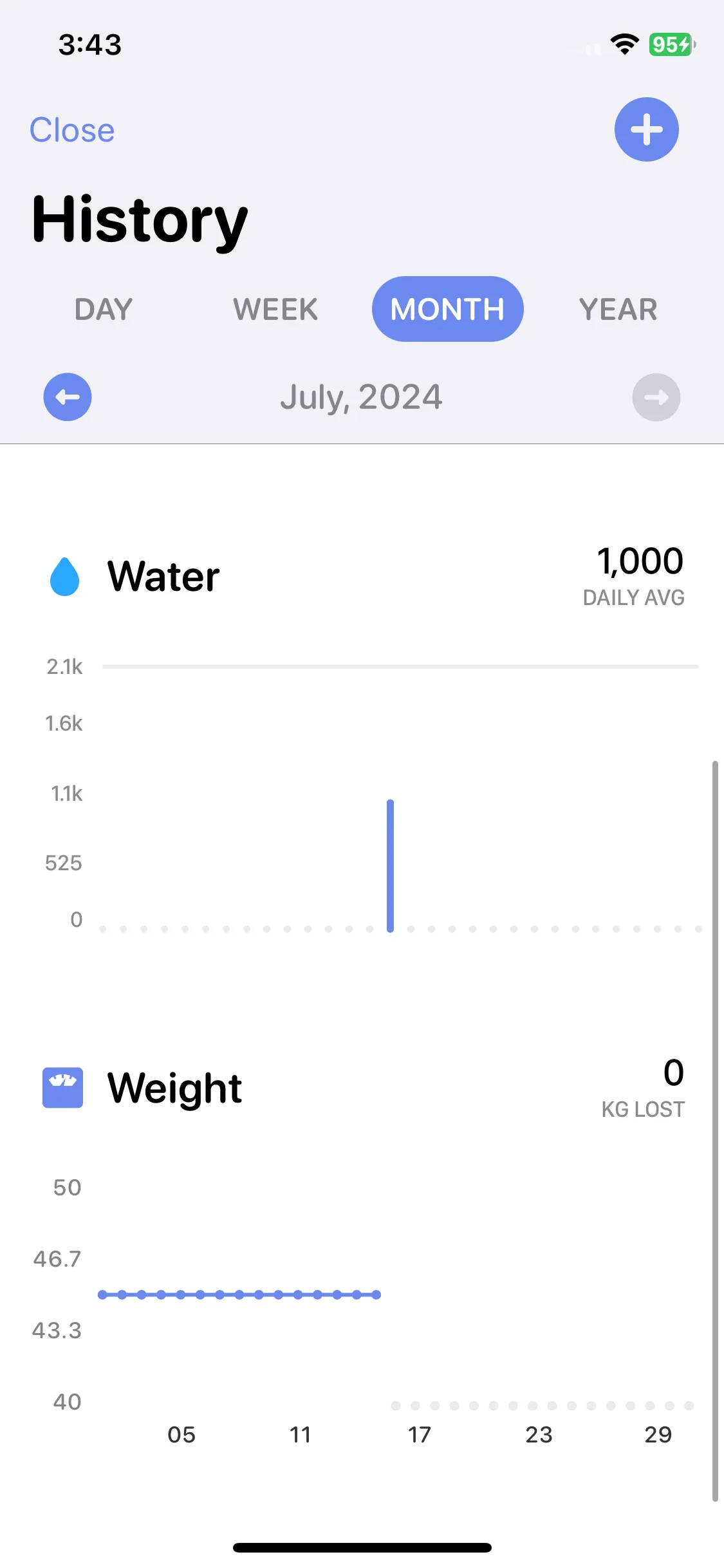Close the History screen
This screenshot has width=724, height=1568.
coord(72,130)
